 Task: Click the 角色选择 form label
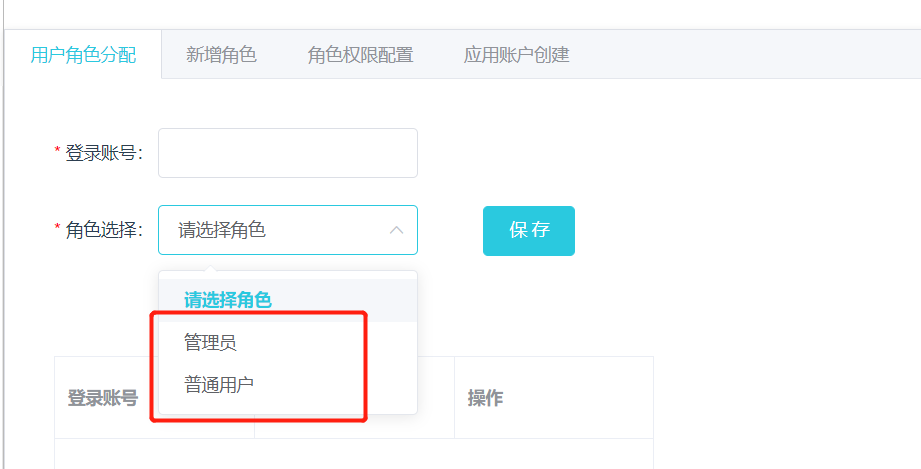(103, 230)
